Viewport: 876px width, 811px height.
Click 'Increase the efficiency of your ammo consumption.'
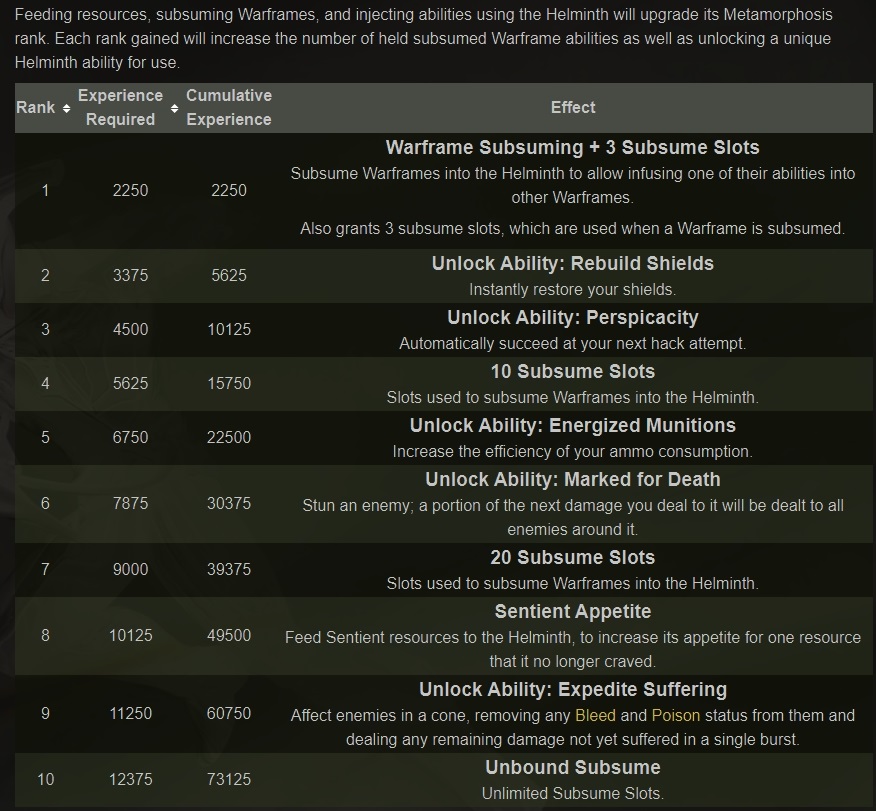(573, 451)
